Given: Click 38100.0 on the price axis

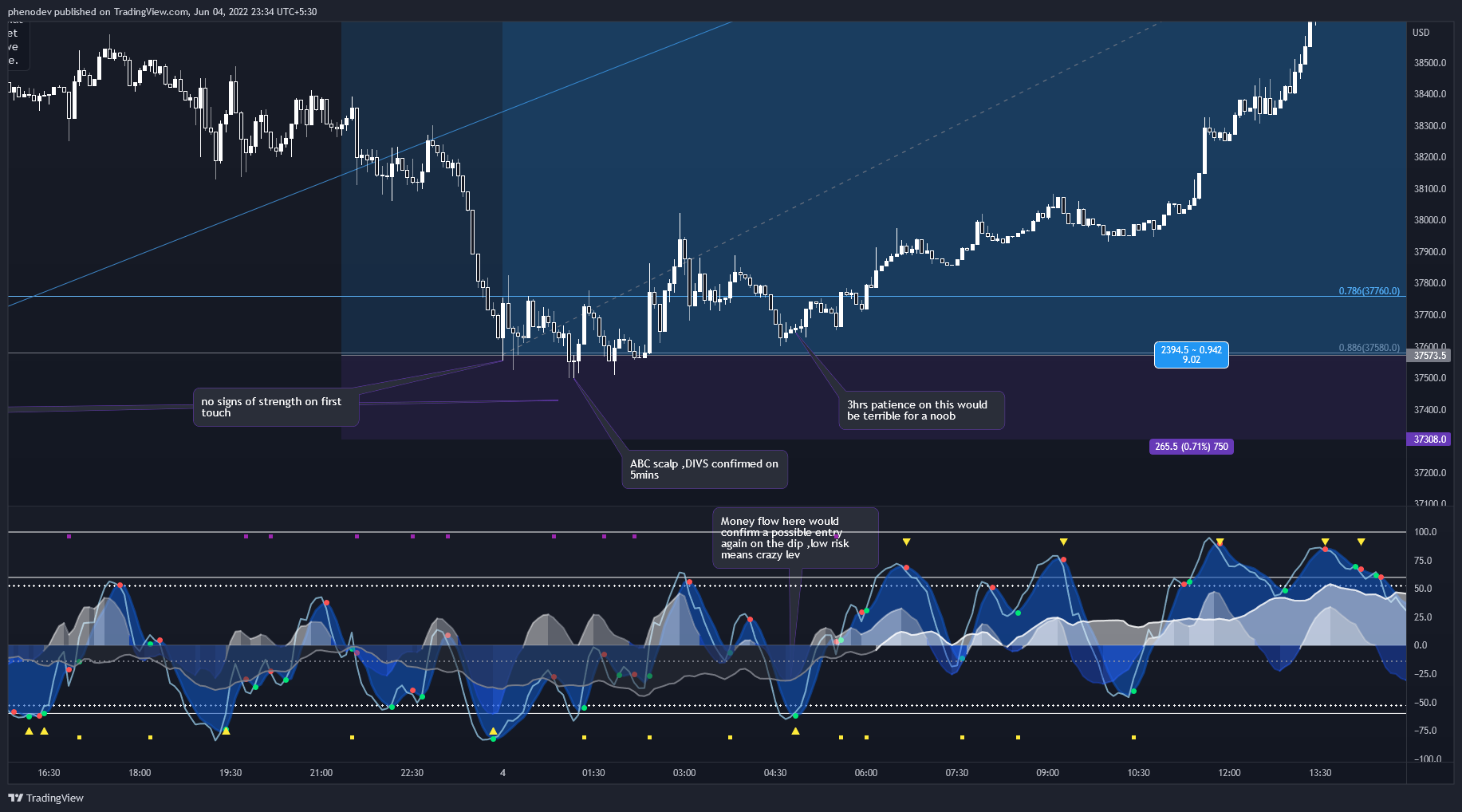Looking at the screenshot, I should pyautogui.click(x=1430, y=189).
